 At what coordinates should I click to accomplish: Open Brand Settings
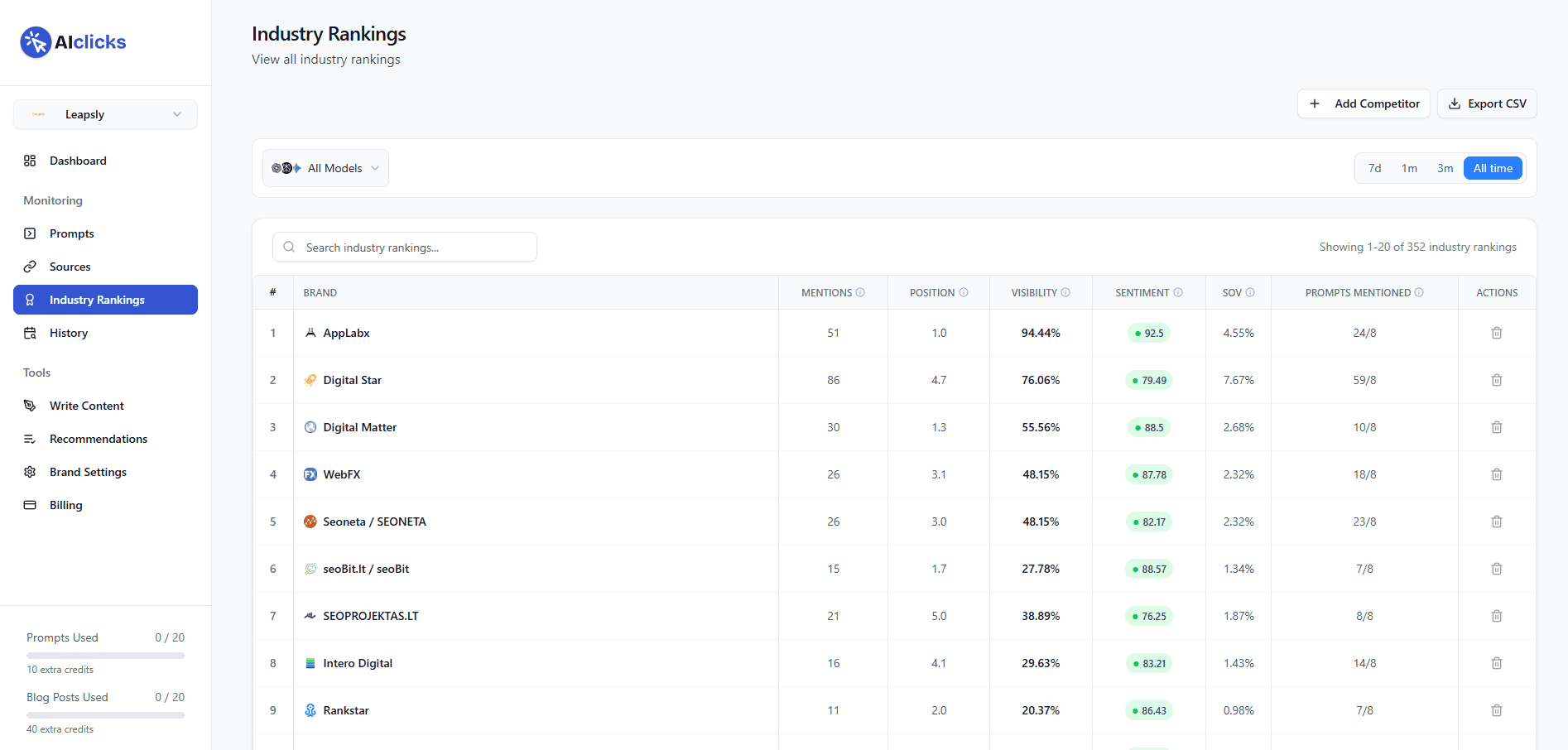click(x=105, y=472)
